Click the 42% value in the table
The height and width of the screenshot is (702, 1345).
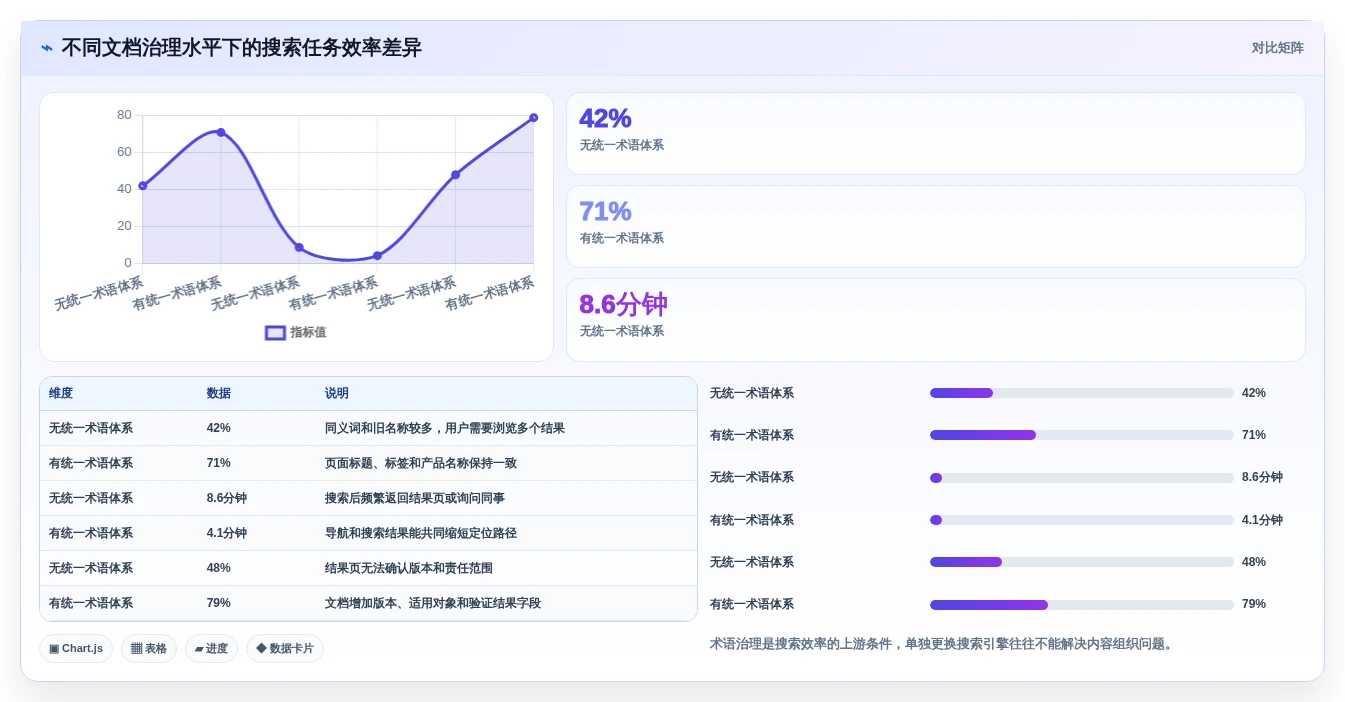coord(219,428)
